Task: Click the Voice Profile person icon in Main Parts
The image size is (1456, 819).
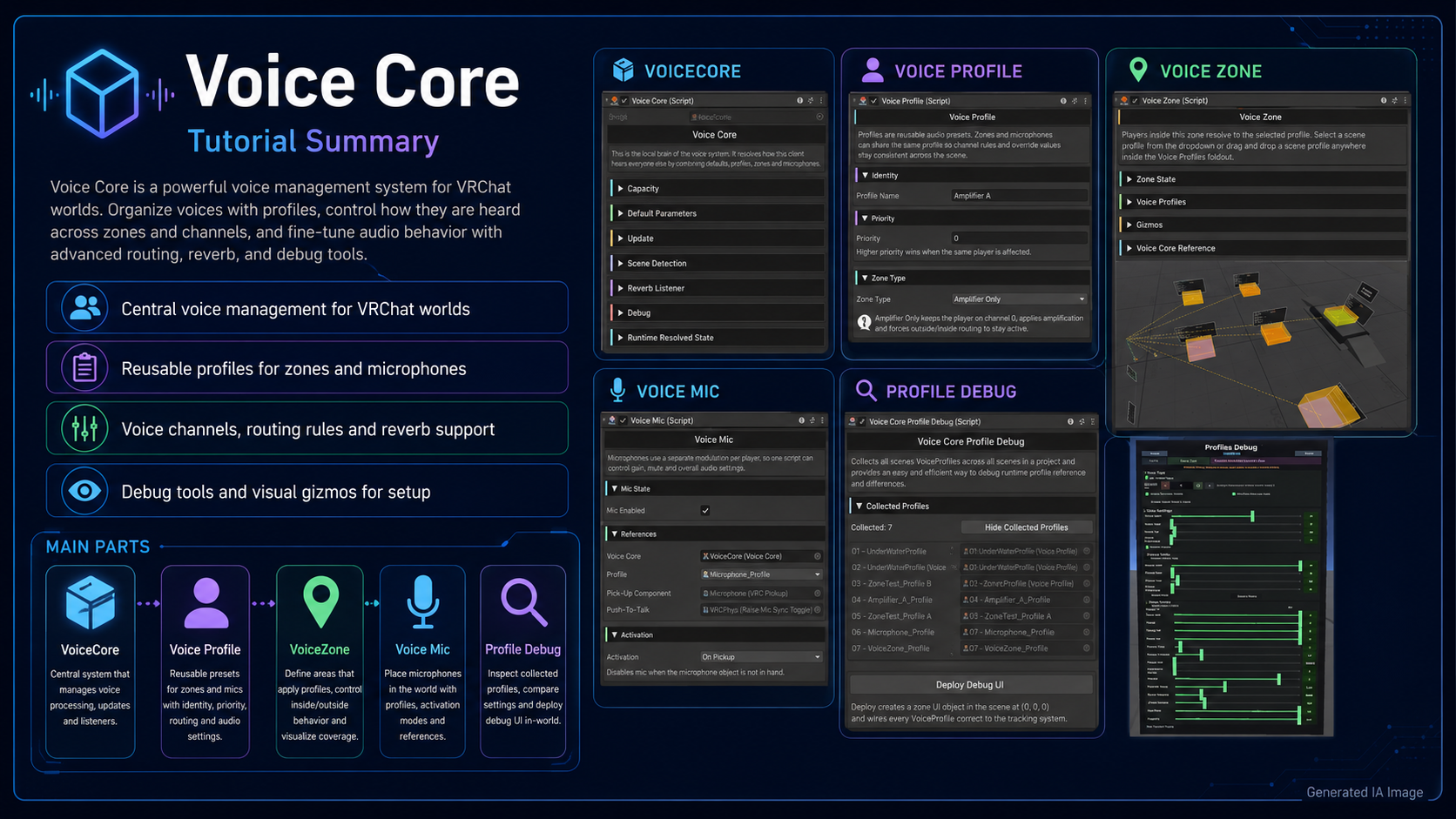Action: pos(206,603)
